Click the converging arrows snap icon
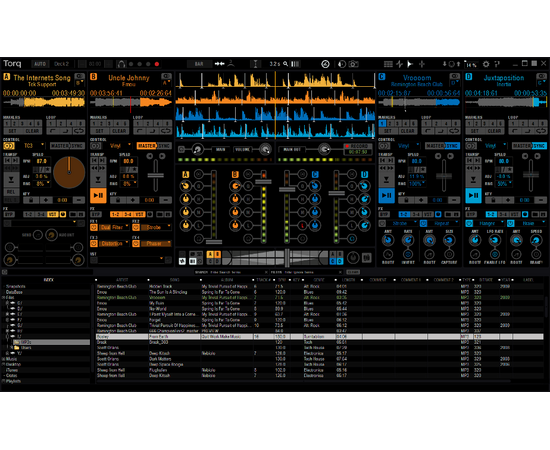 coord(219,64)
